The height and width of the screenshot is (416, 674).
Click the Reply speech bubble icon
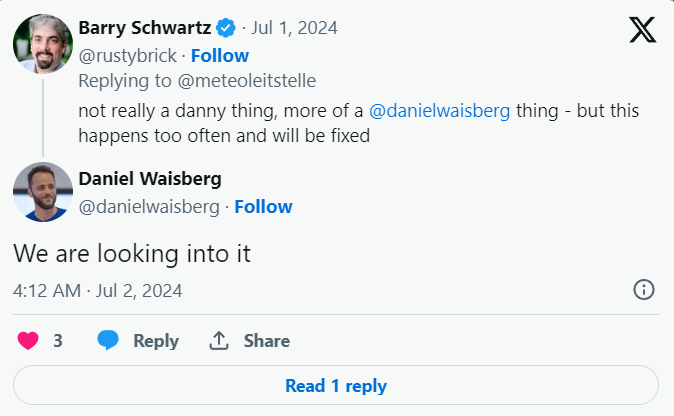click(x=108, y=340)
